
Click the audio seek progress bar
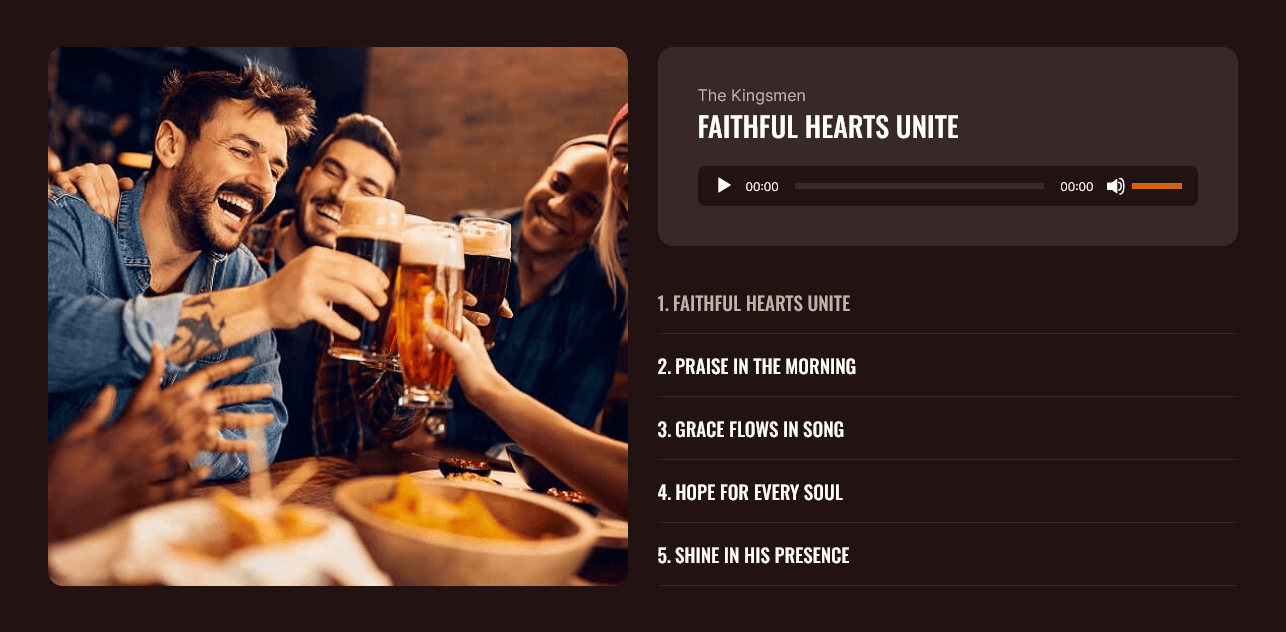[919, 186]
